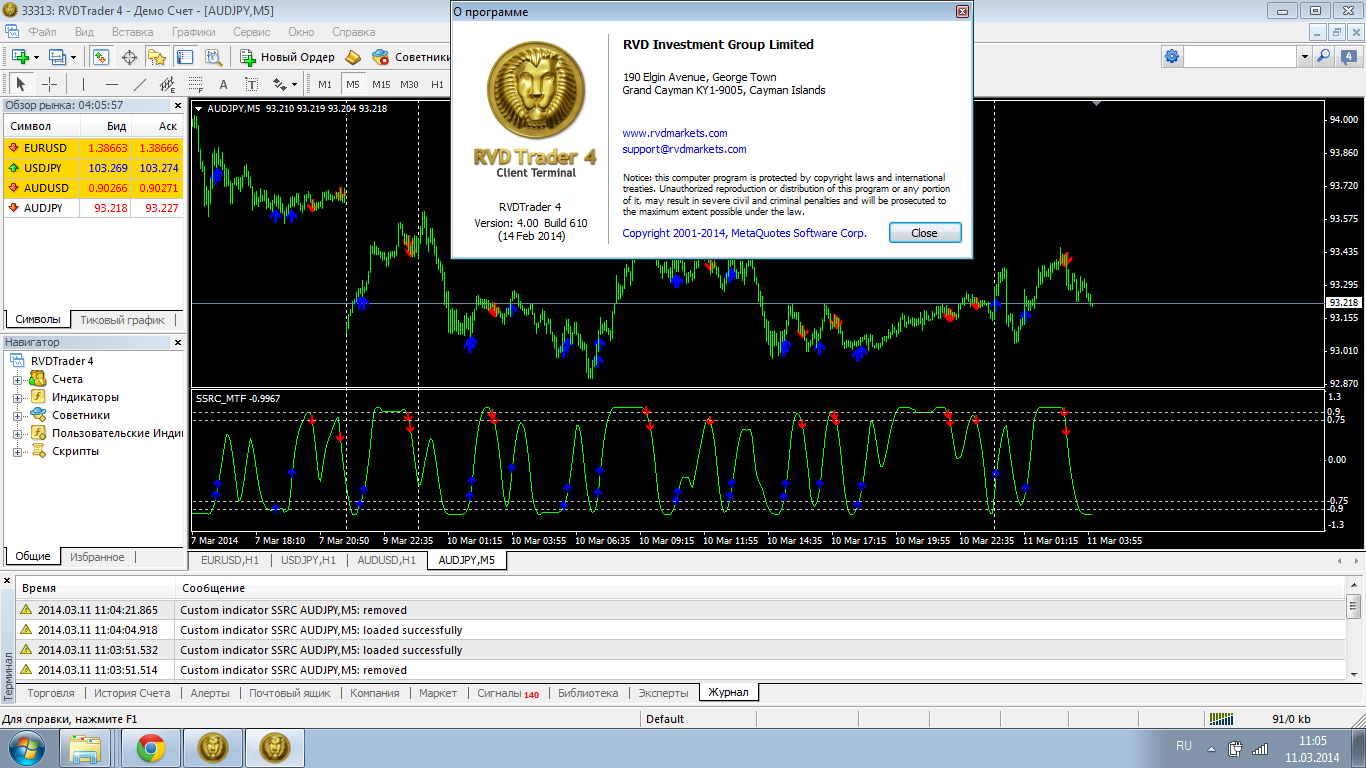Toggle the Market Watch window icon
Image resolution: width=1366 pixels, height=768 pixels.
click(101, 57)
